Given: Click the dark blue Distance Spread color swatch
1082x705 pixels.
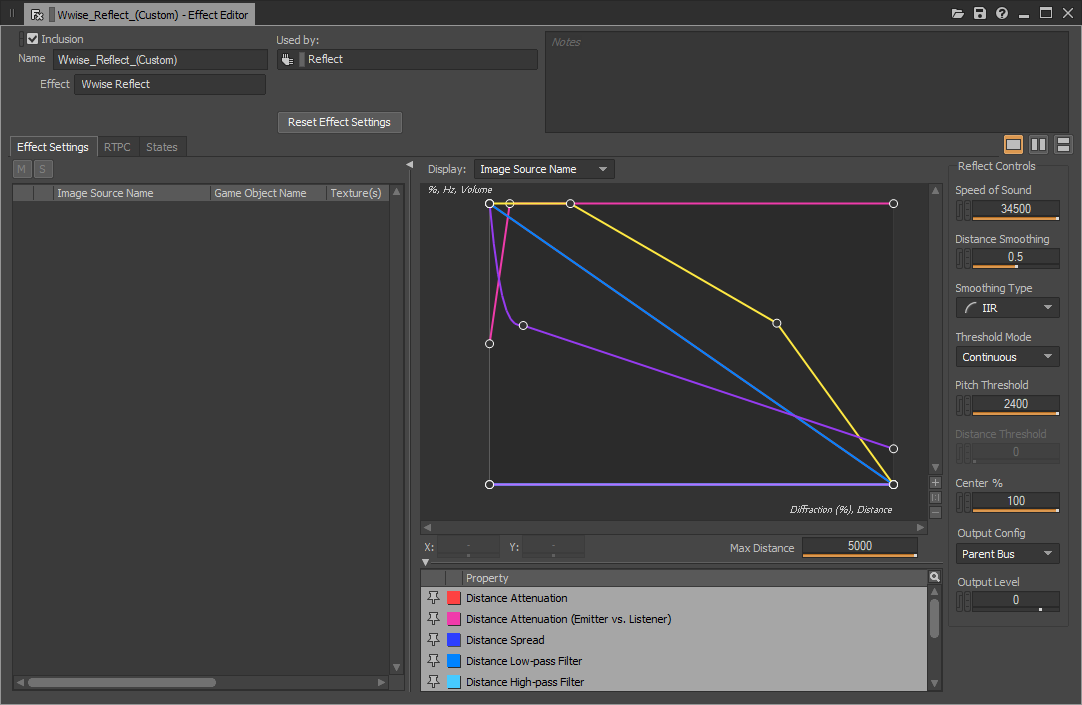Looking at the screenshot, I should [454, 640].
